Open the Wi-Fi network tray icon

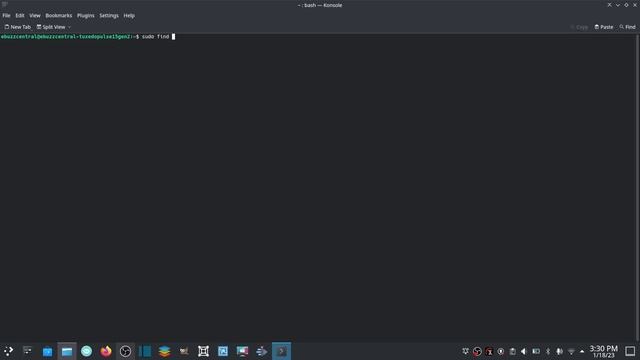pyautogui.click(x=571, y=351)
